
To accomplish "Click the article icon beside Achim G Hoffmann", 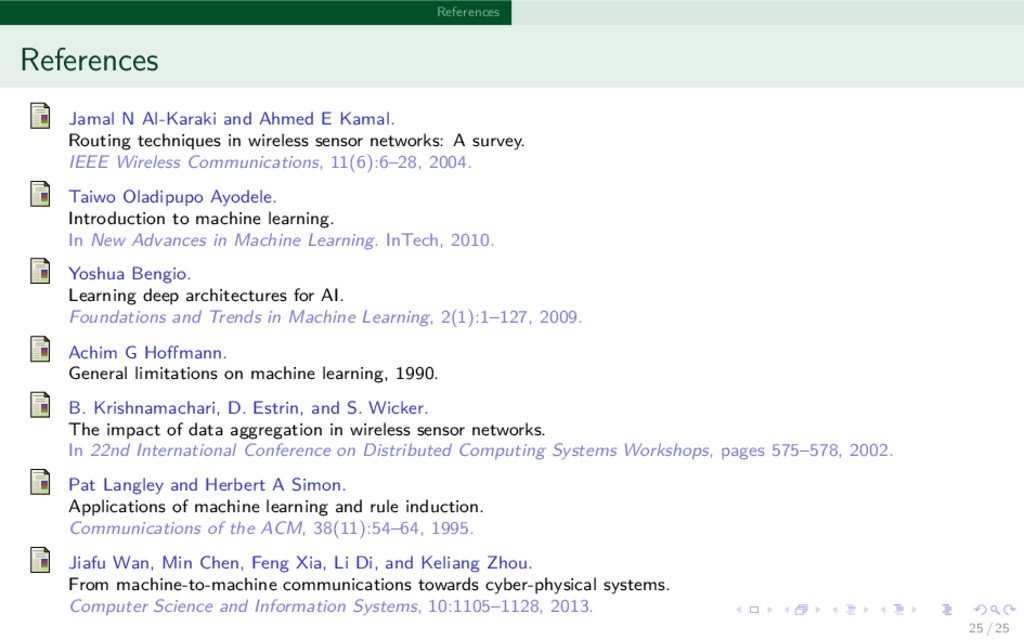I will pos(40,349).
